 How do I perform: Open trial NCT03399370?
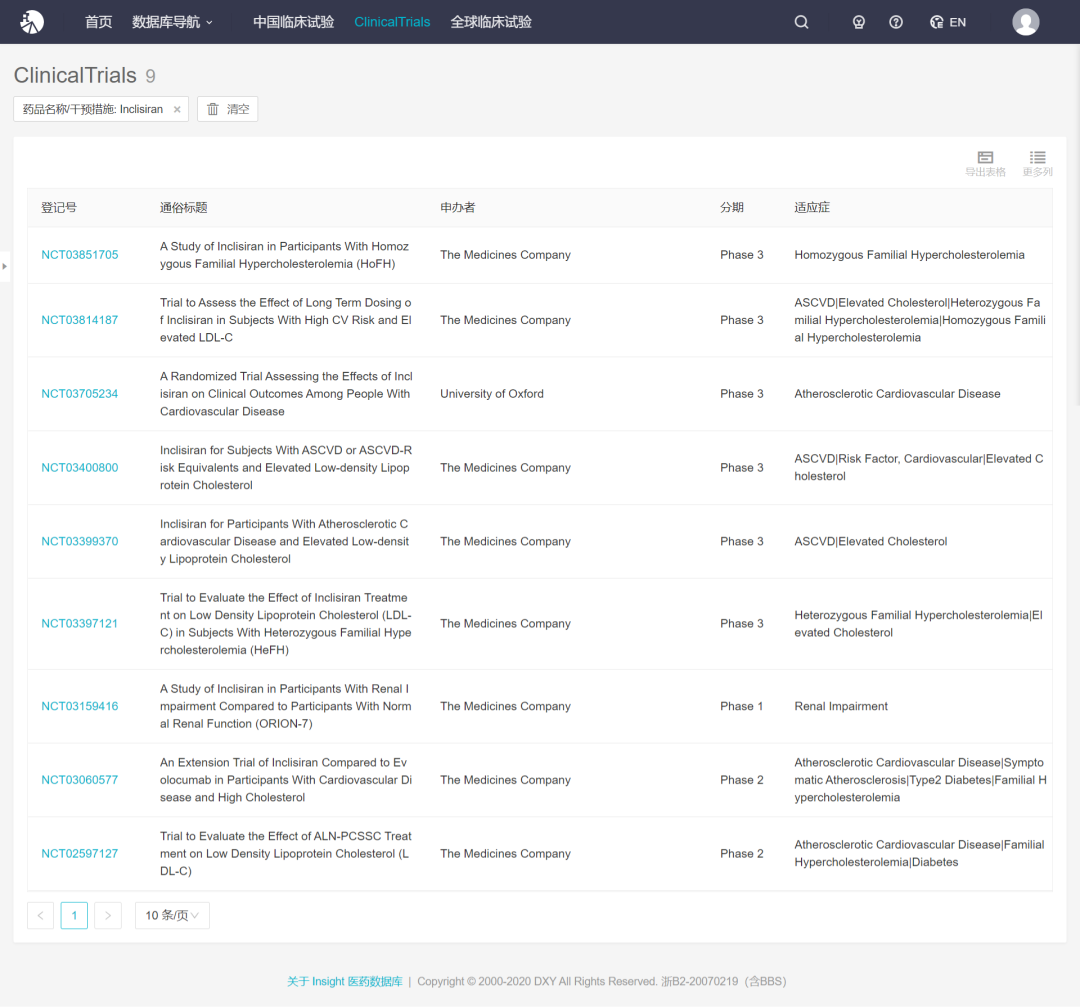pyautogui.click(x=80, y=541)
